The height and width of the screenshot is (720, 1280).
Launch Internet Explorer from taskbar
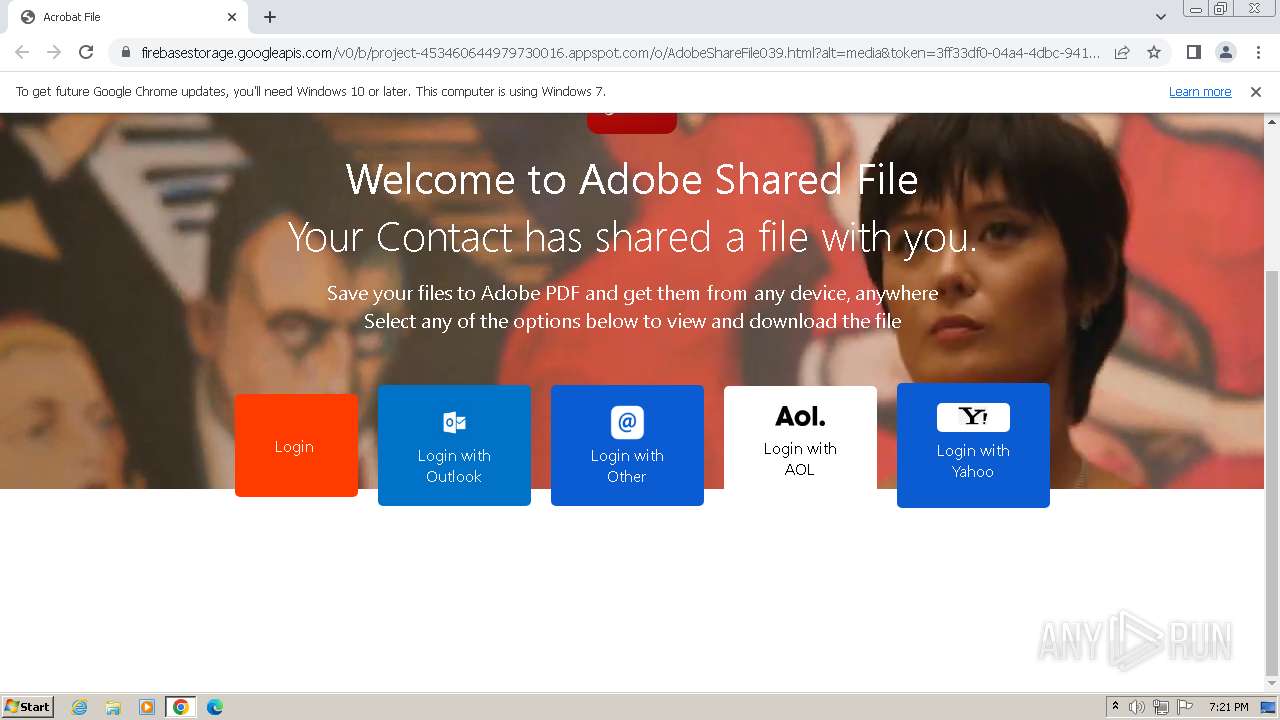coord(80,707)
